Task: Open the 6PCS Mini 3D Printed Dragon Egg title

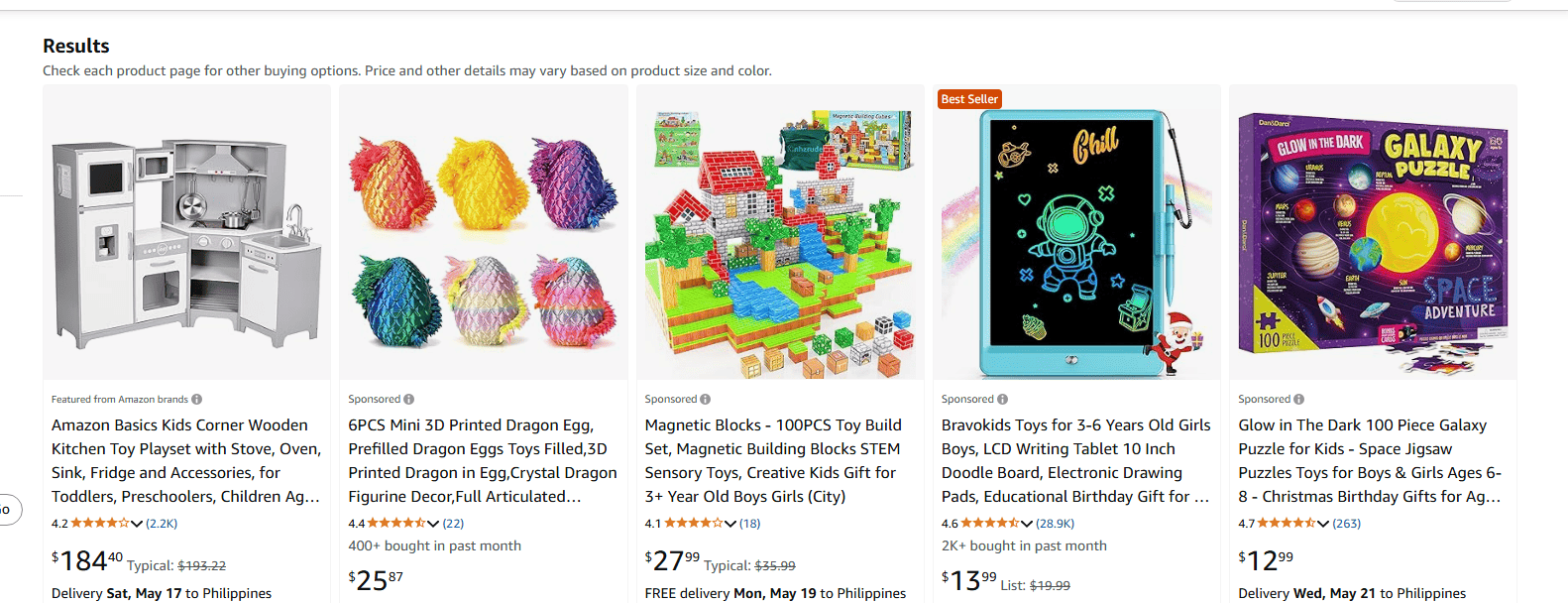Action: coord(483,461)
